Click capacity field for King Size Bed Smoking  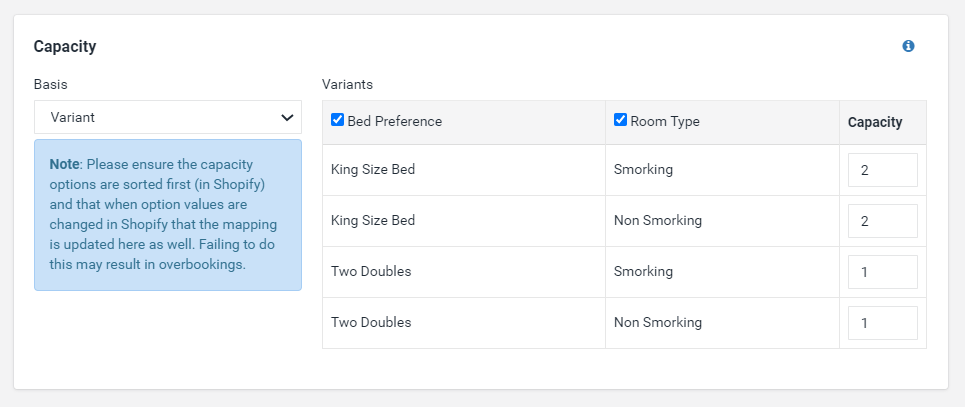pos(883,170)
